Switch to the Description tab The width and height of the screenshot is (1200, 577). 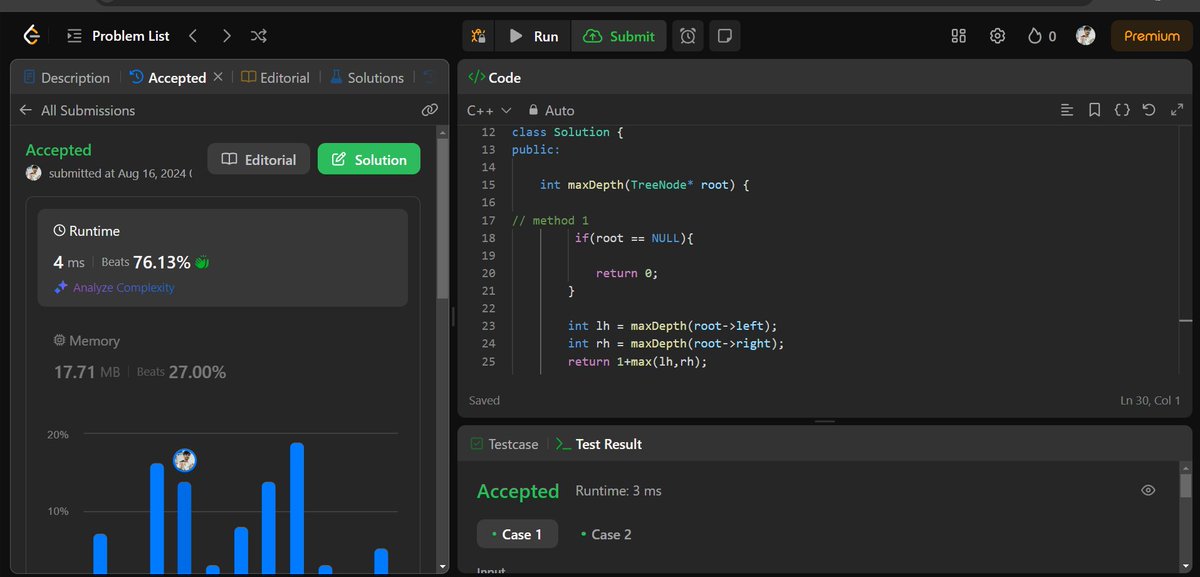pos(66,77)
